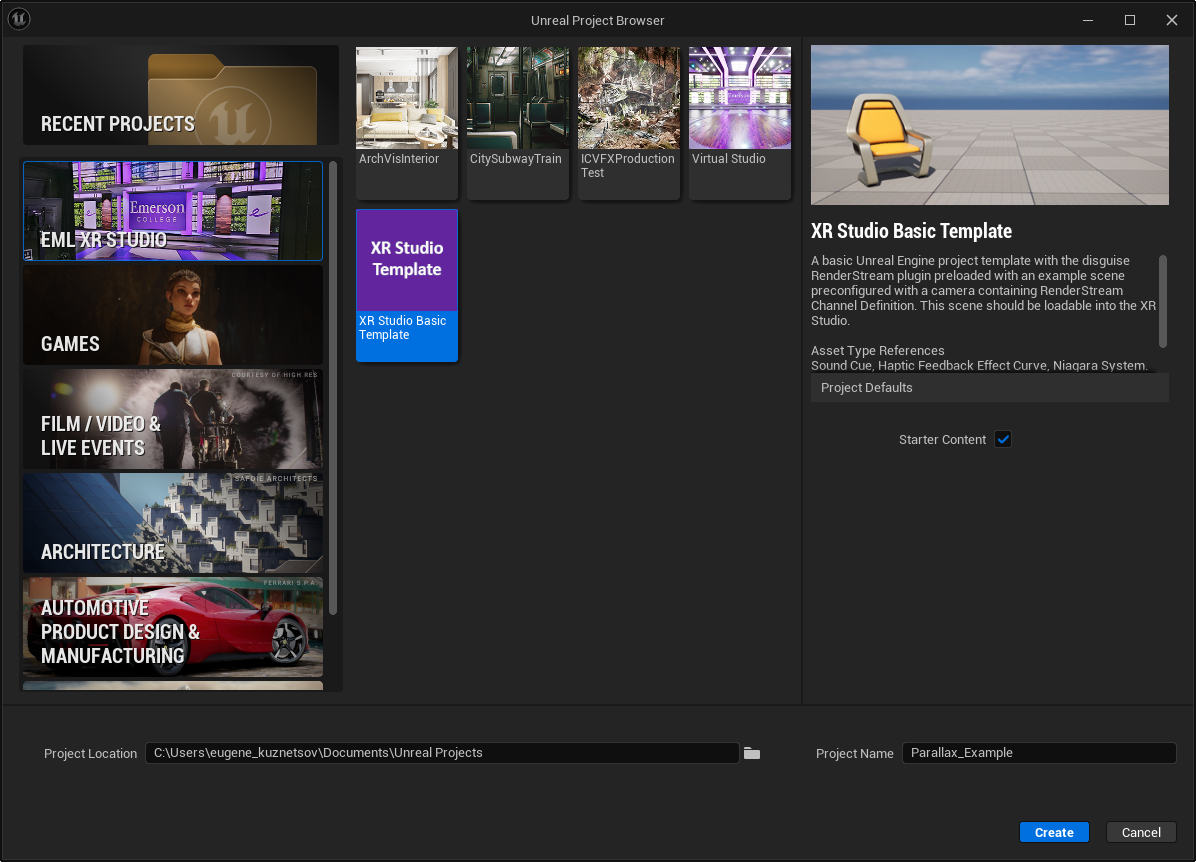Maximize the Unreal Project Browser window

(x=1130, y=20)
